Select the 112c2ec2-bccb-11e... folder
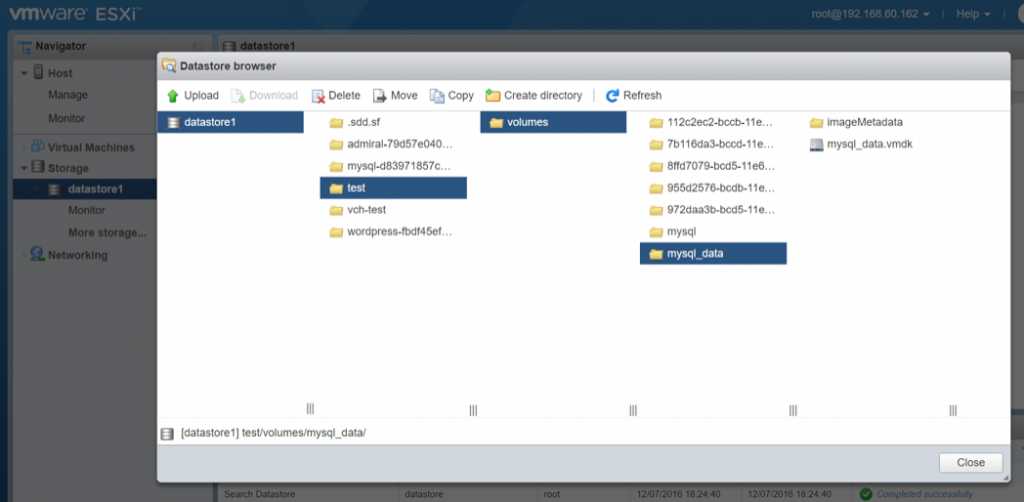This screenshot has width=1024, height=502. tap(713, 122)
